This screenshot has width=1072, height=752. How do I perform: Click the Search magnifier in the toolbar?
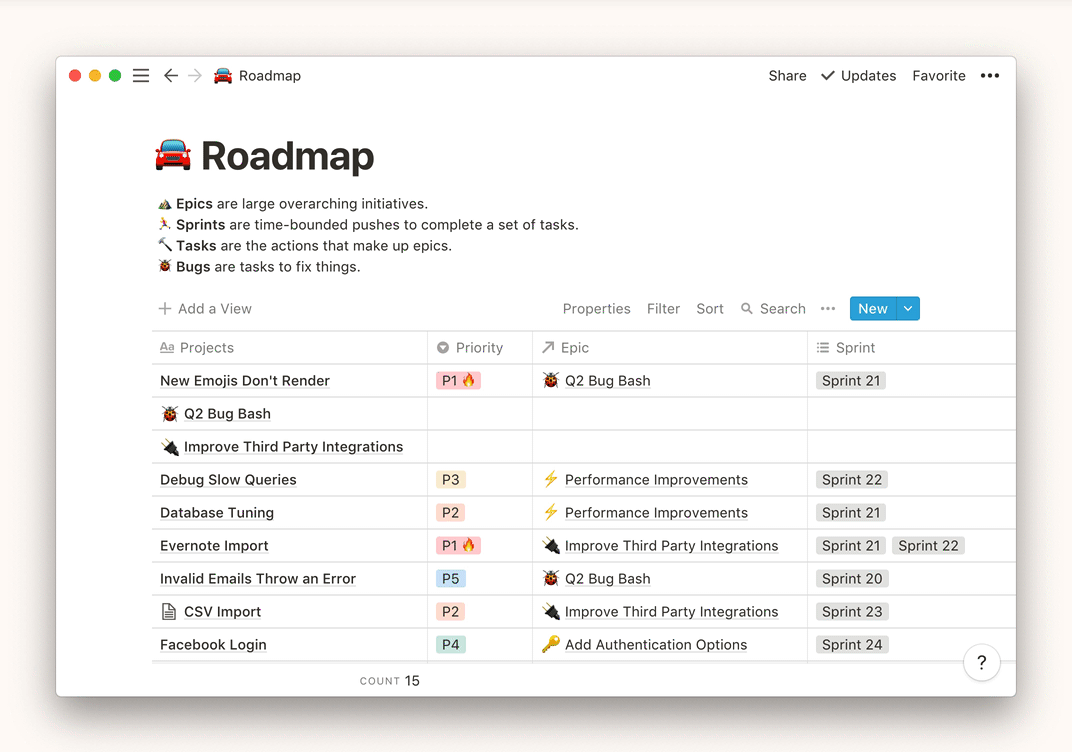(747, 309)
